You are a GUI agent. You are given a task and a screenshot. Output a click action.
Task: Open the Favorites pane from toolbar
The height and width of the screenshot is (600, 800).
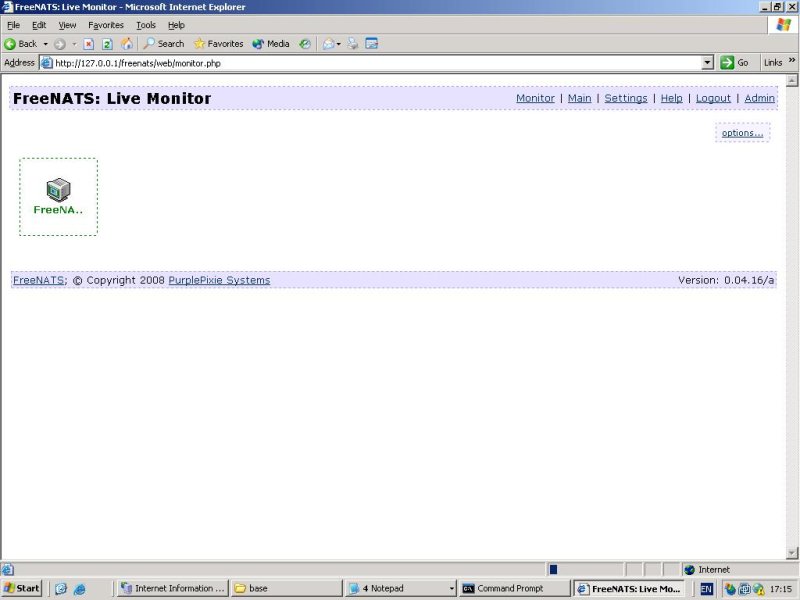coord(218,44)
